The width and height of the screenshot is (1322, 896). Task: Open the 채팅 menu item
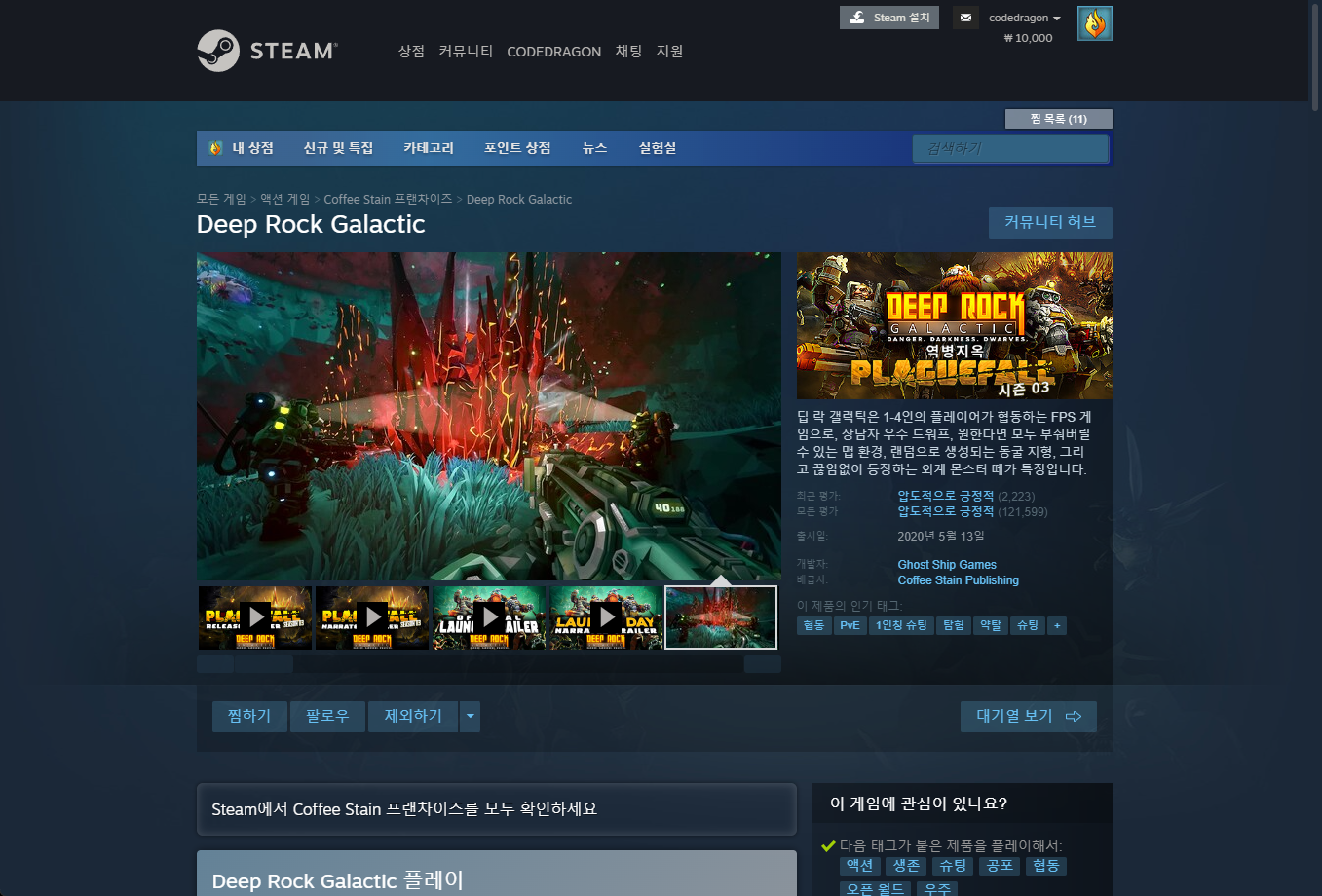[x=628, y=51]
